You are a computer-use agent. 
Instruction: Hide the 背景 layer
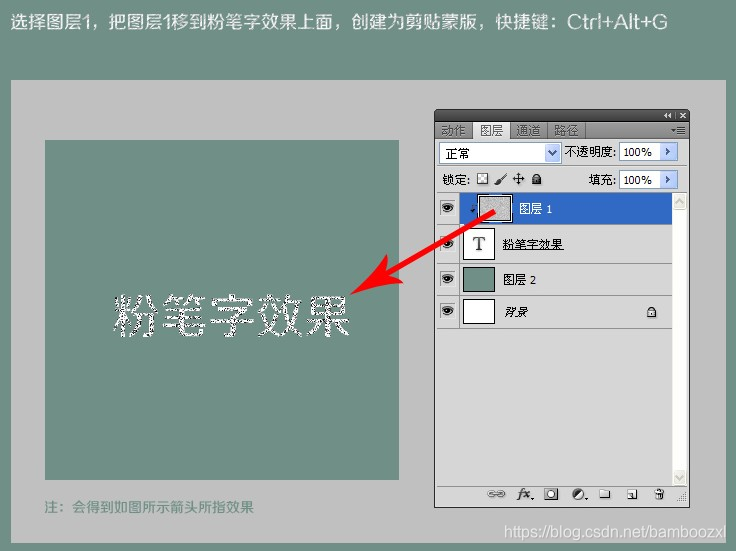click(447, 311)
